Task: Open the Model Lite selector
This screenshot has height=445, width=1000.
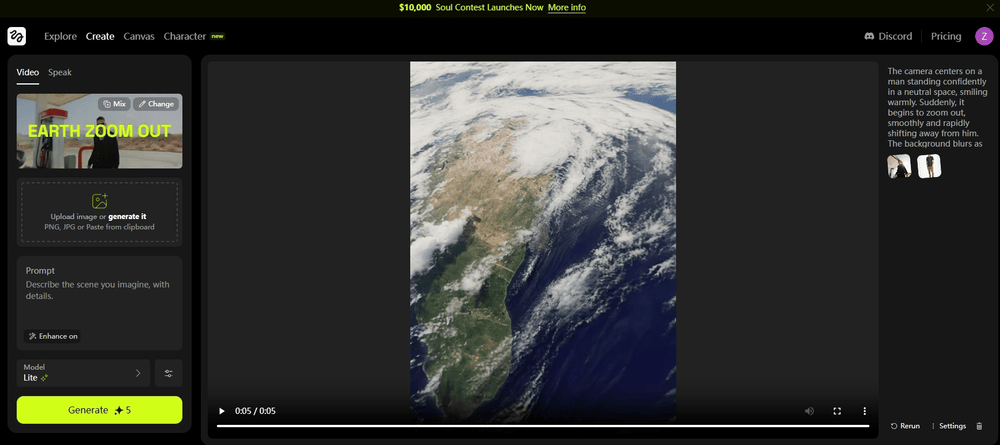Action: pyautogui.click(x=83, y=373)
